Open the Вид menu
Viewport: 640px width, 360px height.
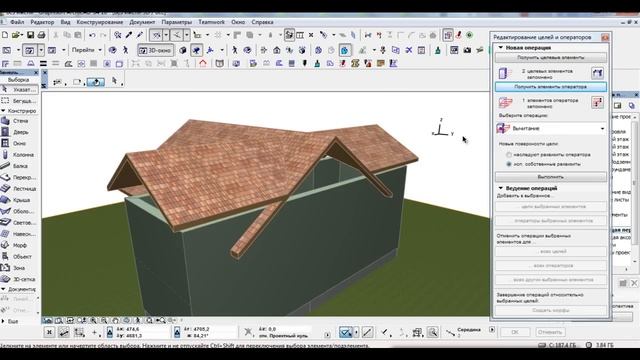(65, 22)
